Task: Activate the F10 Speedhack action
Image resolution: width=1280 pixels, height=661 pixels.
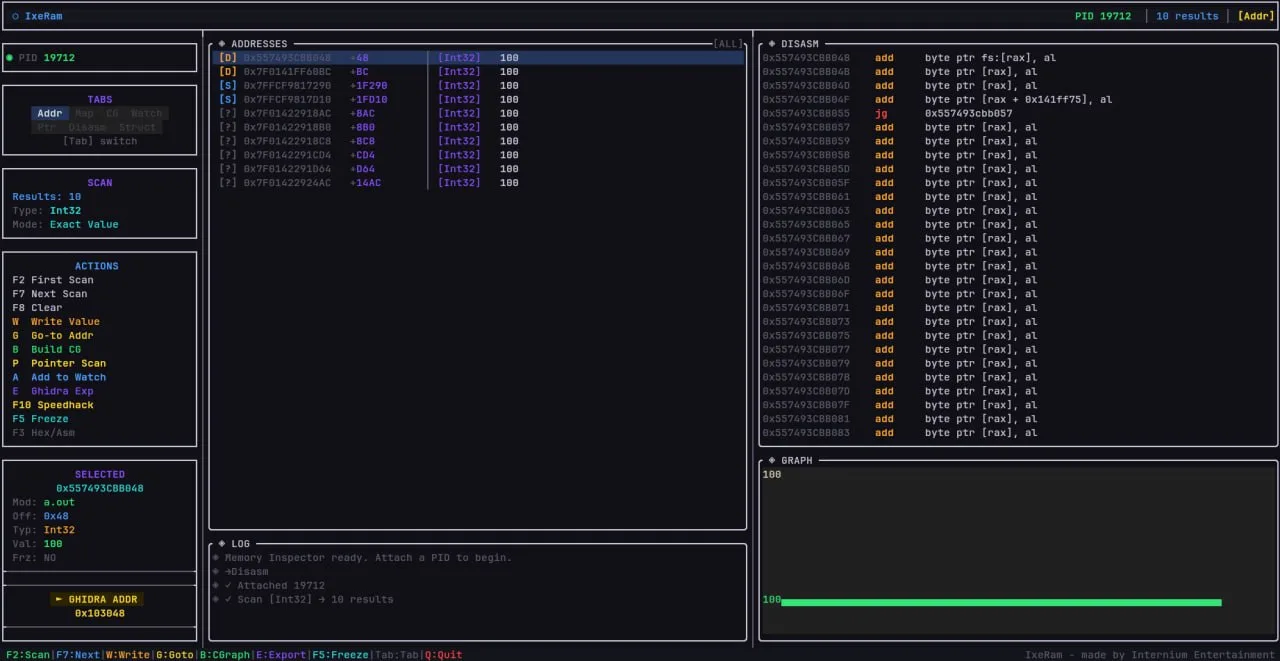Action: click(53, 405)
